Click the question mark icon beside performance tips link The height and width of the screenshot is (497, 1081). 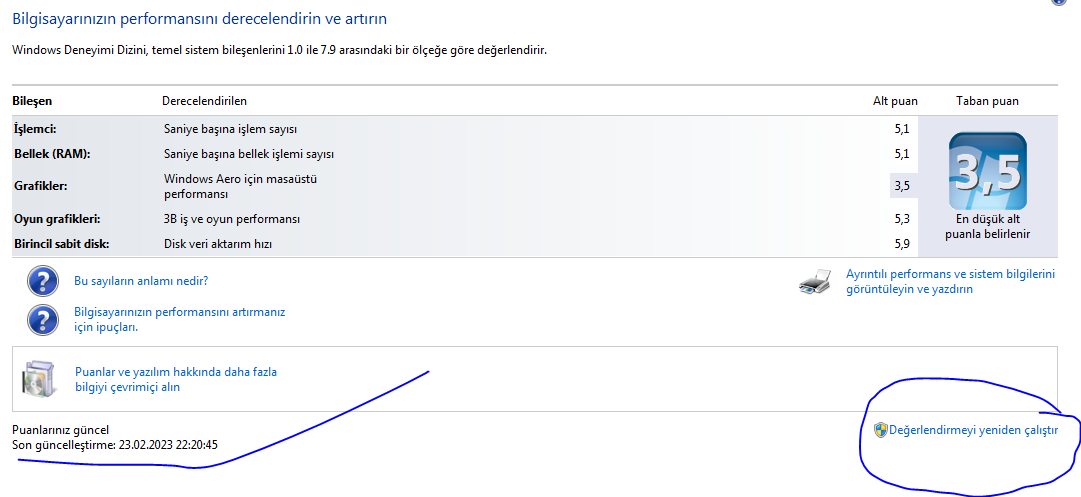(43, 319)
